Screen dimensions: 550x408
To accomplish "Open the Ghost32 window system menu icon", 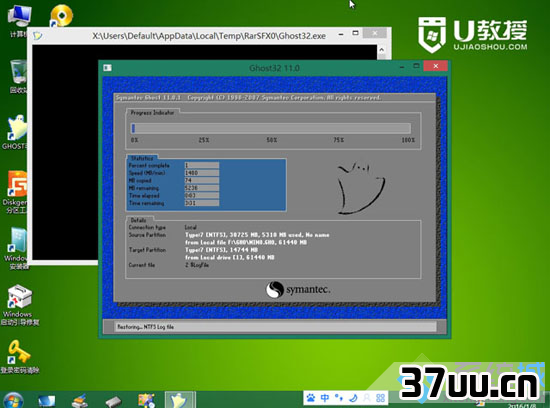I will (108, 67).
